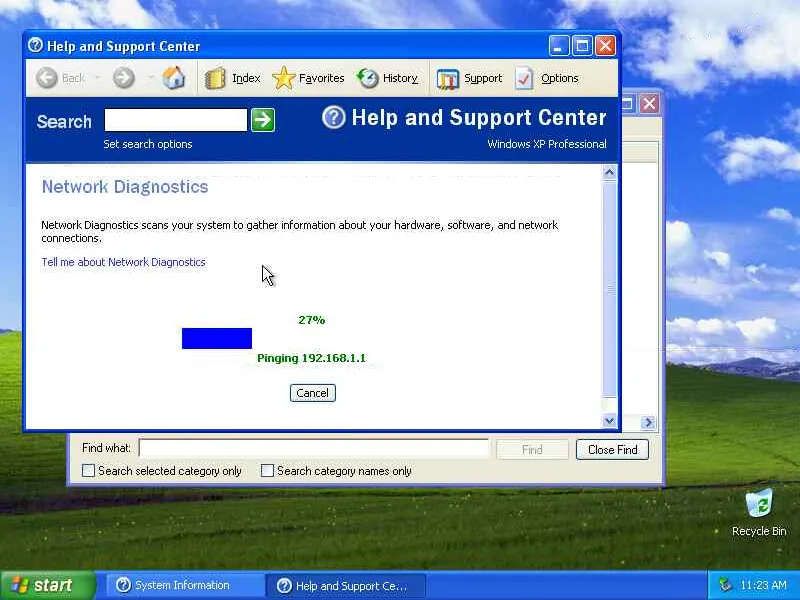800x600 pixels.
Task: Click the Windows XP Professional text
Action: point(547,144)
